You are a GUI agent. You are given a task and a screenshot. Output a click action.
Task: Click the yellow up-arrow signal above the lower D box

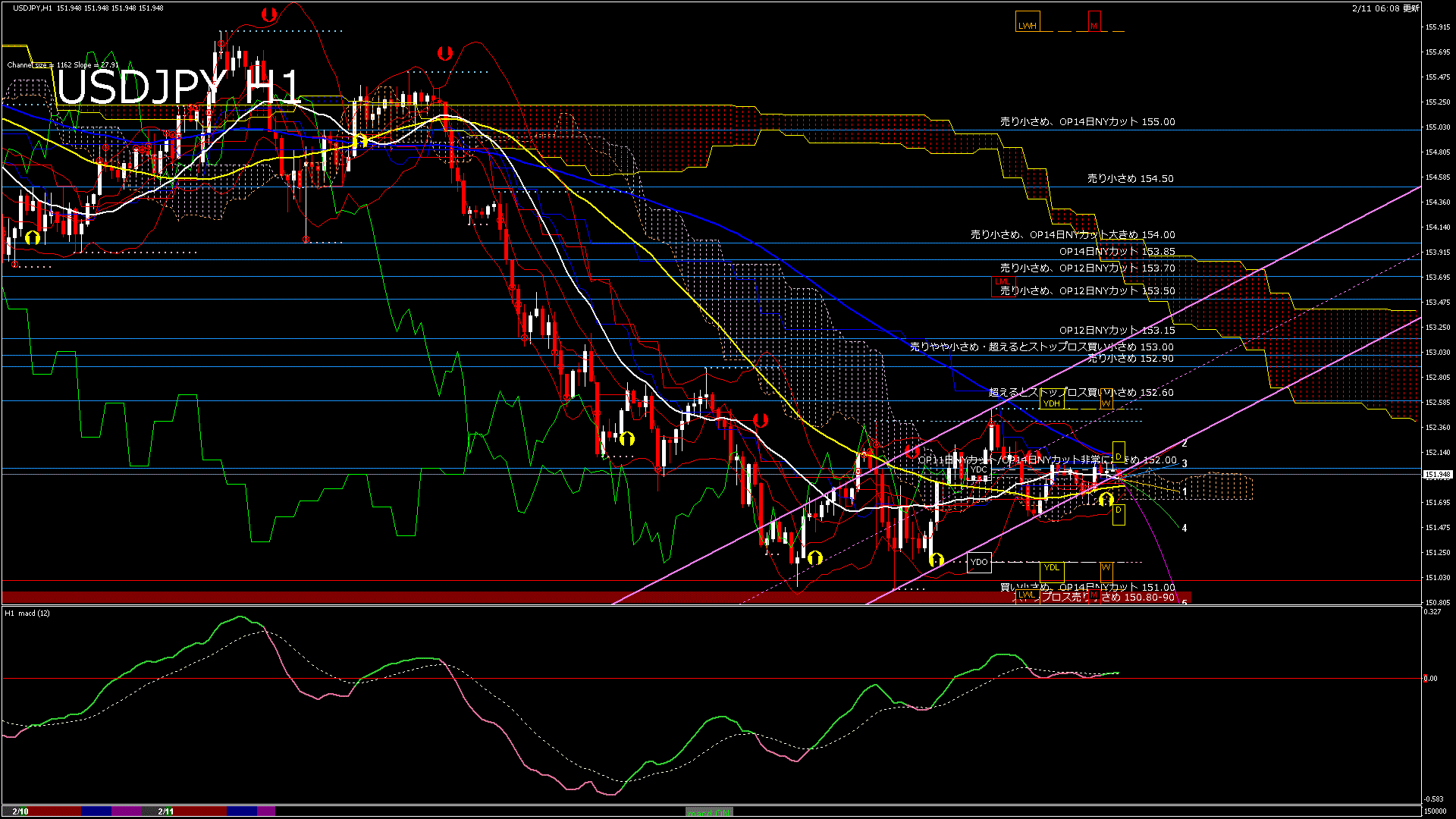[x=1106, y=499]
